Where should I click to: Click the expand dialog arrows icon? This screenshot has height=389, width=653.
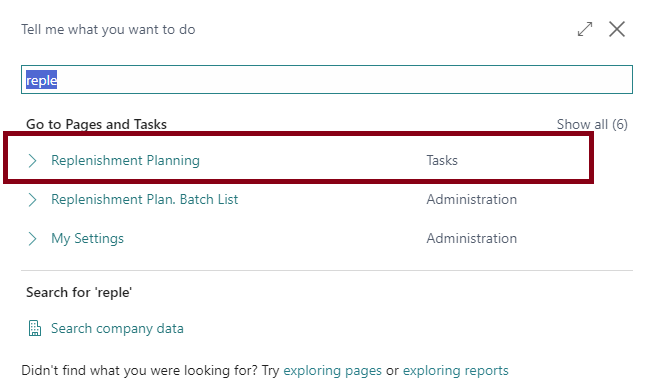[585, 29]
